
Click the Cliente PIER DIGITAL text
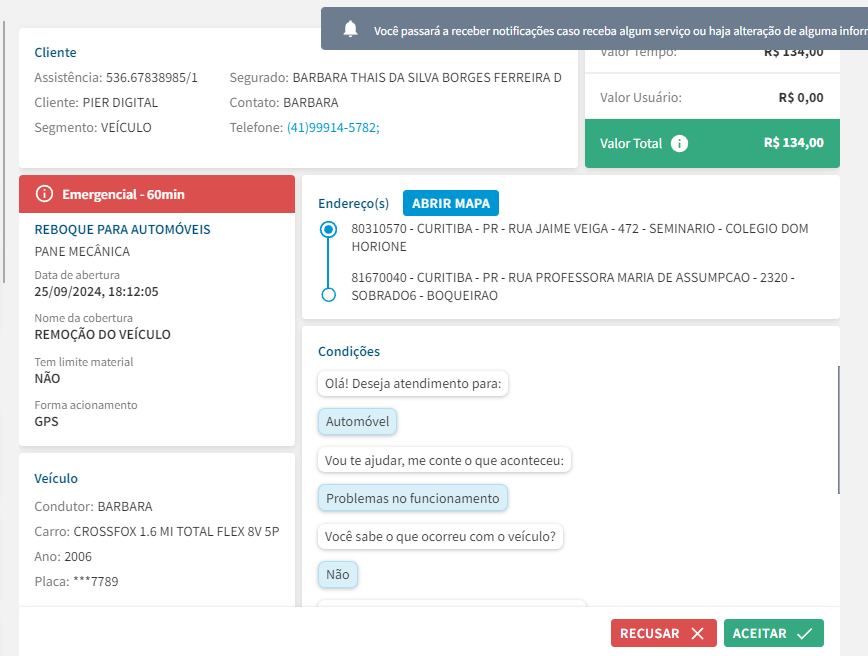click(x=96, y=102)
